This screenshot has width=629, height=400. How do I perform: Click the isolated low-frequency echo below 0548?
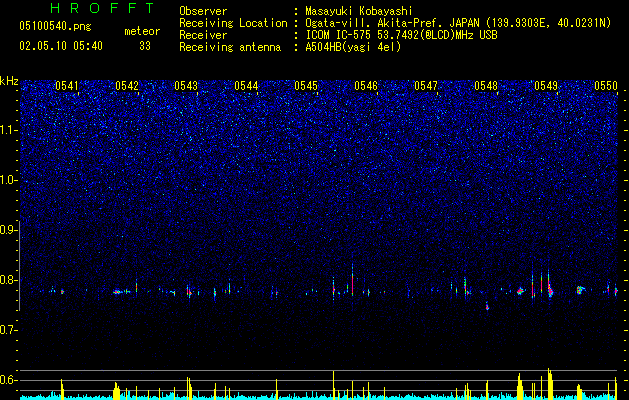click(487, 307)
